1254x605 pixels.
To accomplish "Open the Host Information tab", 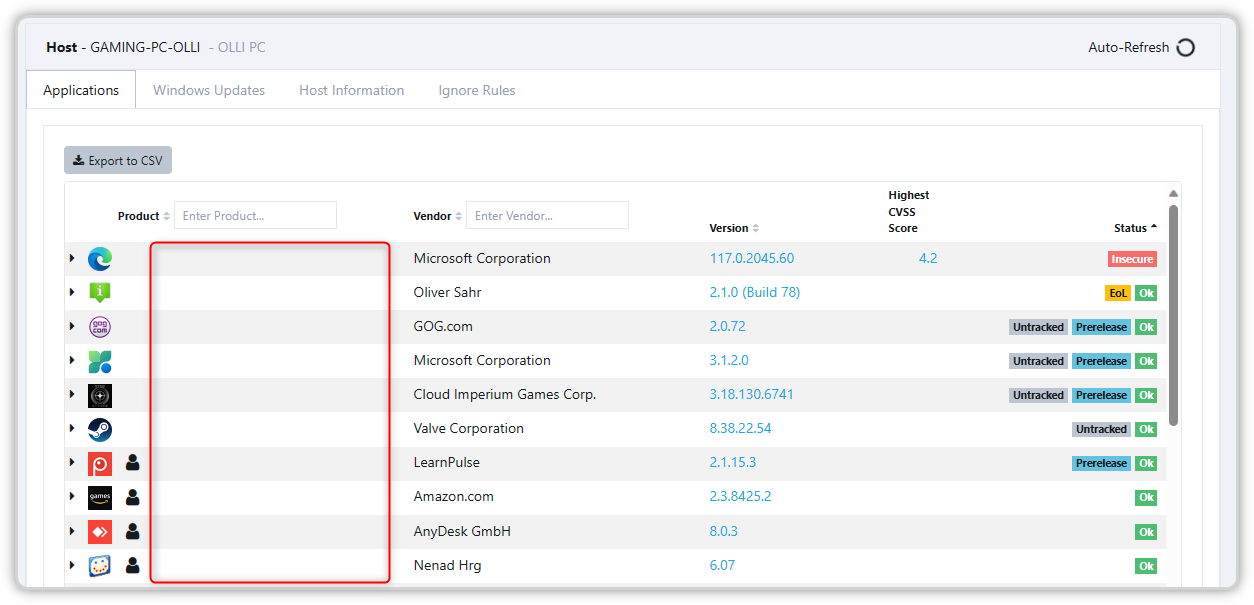I will coord(352,90).
